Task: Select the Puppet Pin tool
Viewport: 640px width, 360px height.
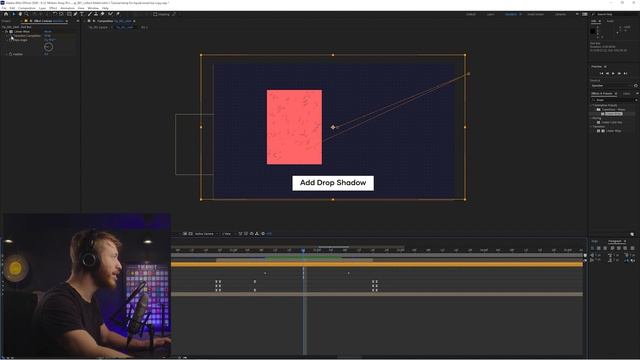Action: [118, 14]
